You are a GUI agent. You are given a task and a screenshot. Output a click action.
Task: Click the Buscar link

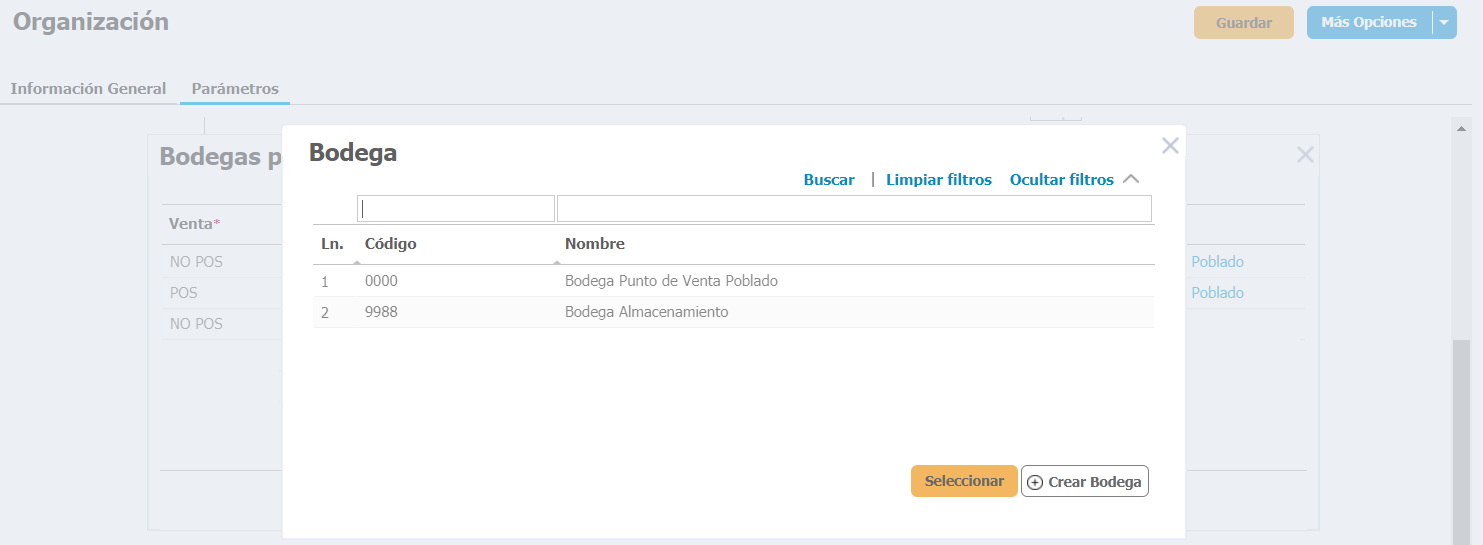tap(829, 180)
